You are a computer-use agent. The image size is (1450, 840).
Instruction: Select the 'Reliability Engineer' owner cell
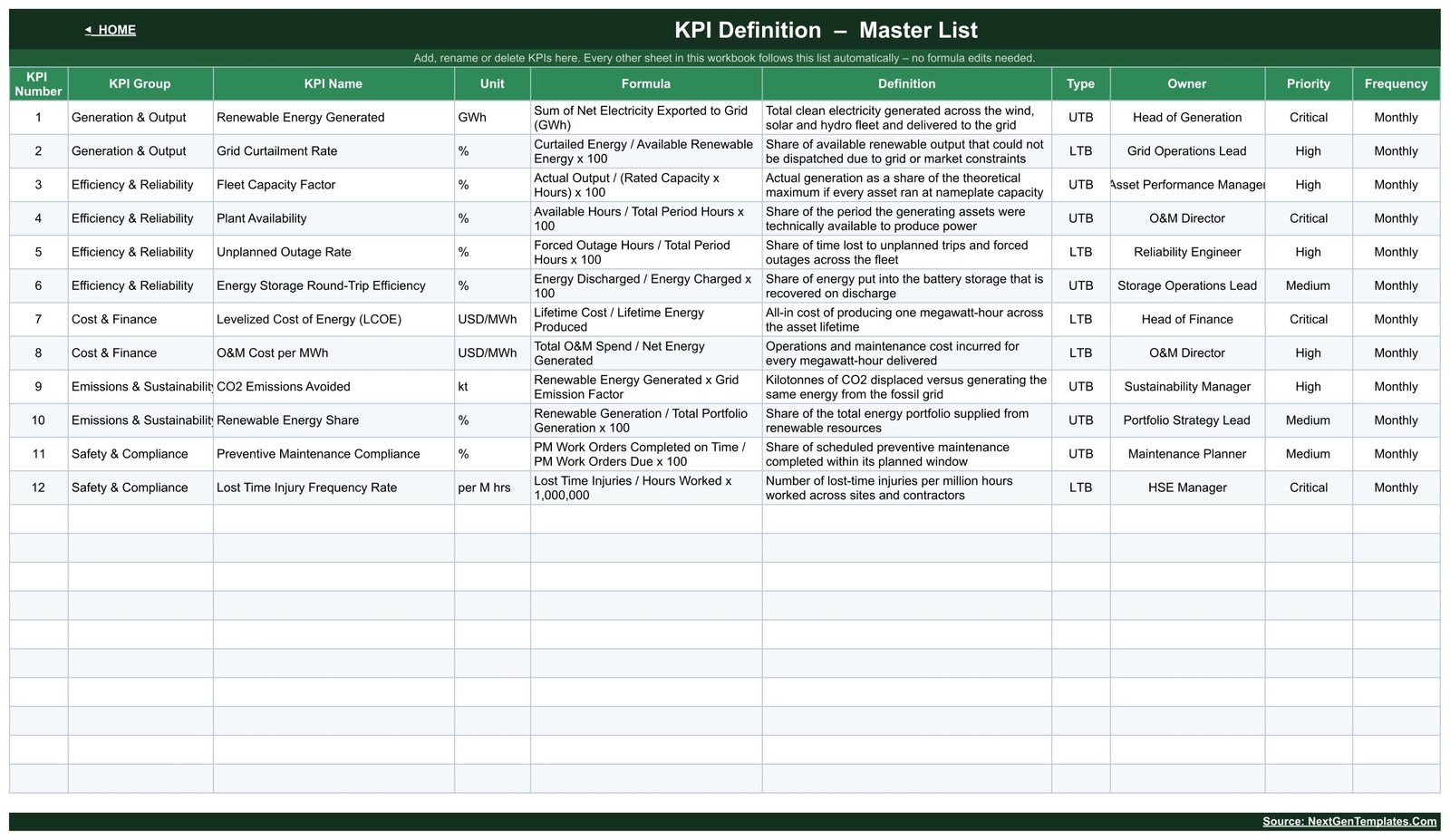click(x=1187, y=252)
